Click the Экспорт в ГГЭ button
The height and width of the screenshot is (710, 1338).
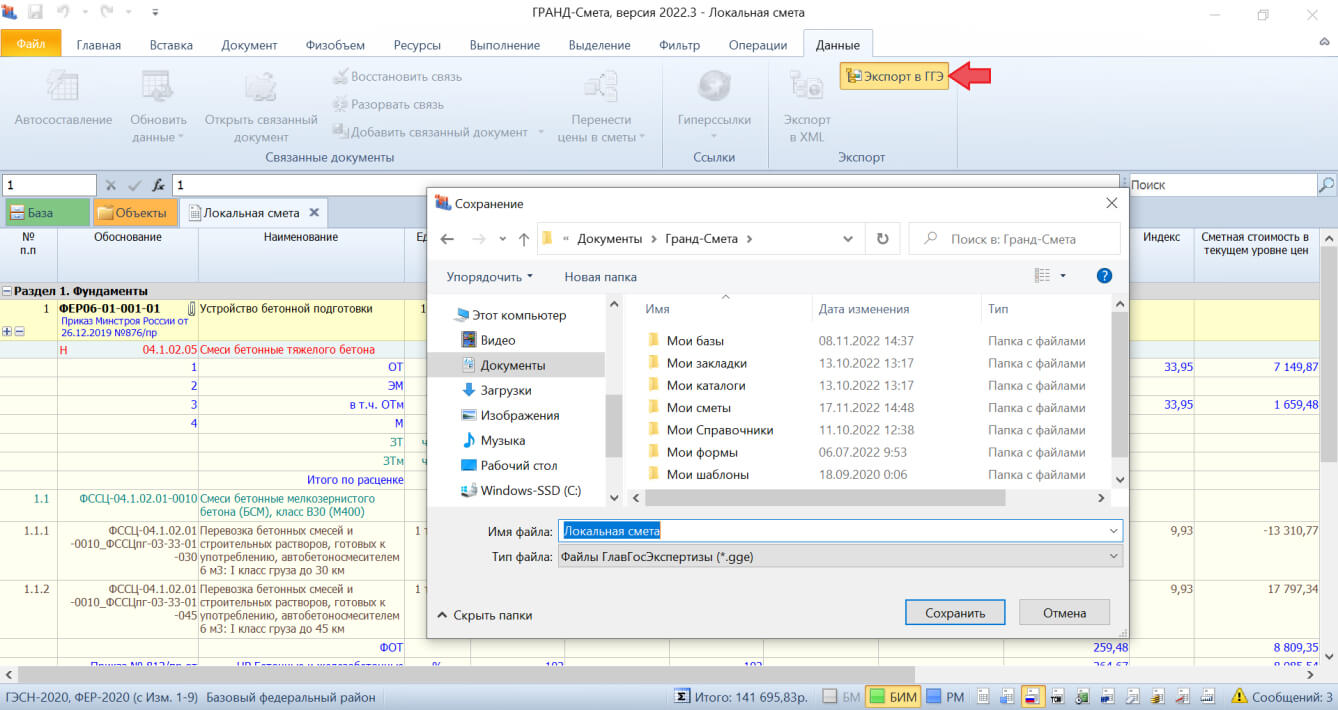[893, 77]
